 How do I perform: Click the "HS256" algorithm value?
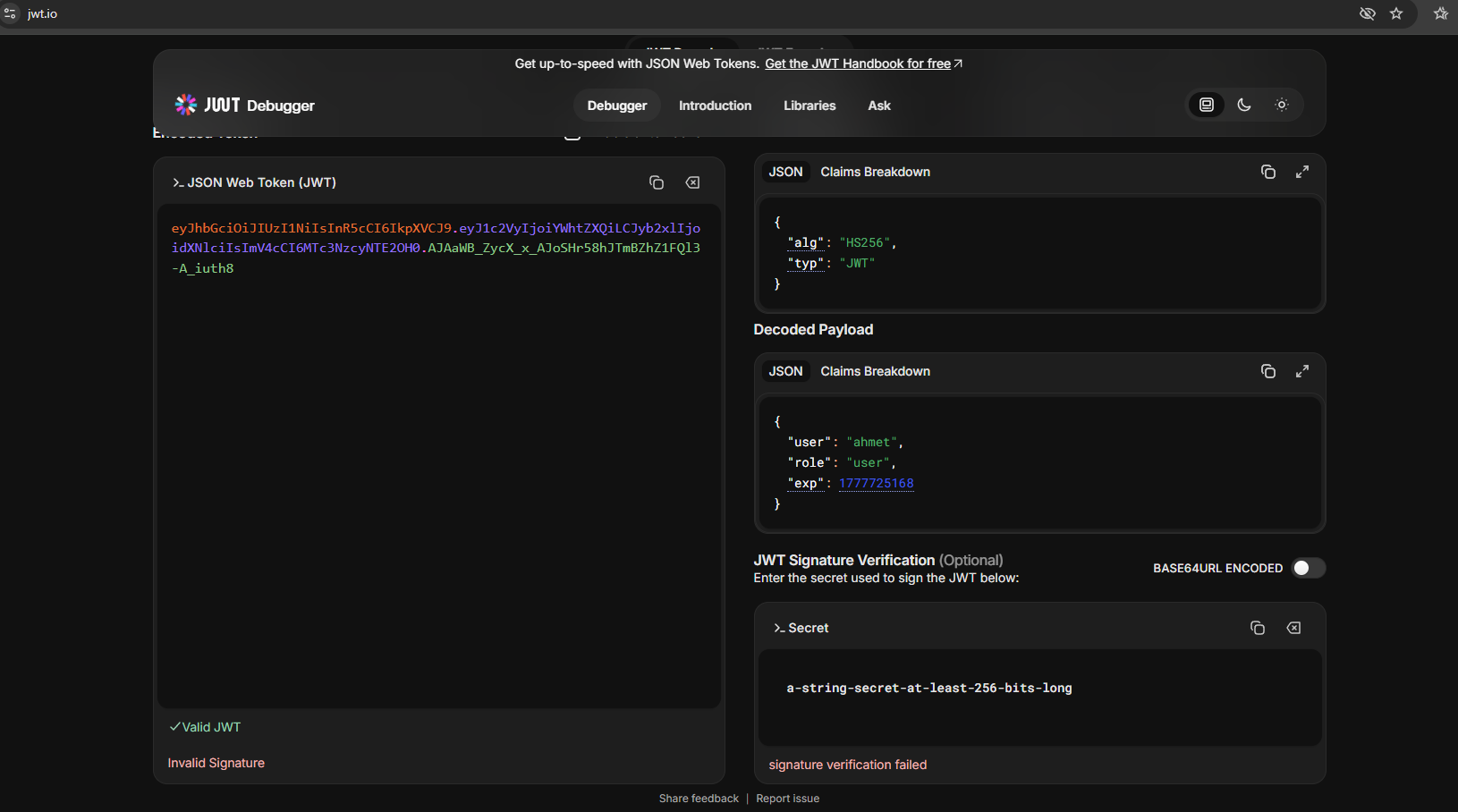865,242
